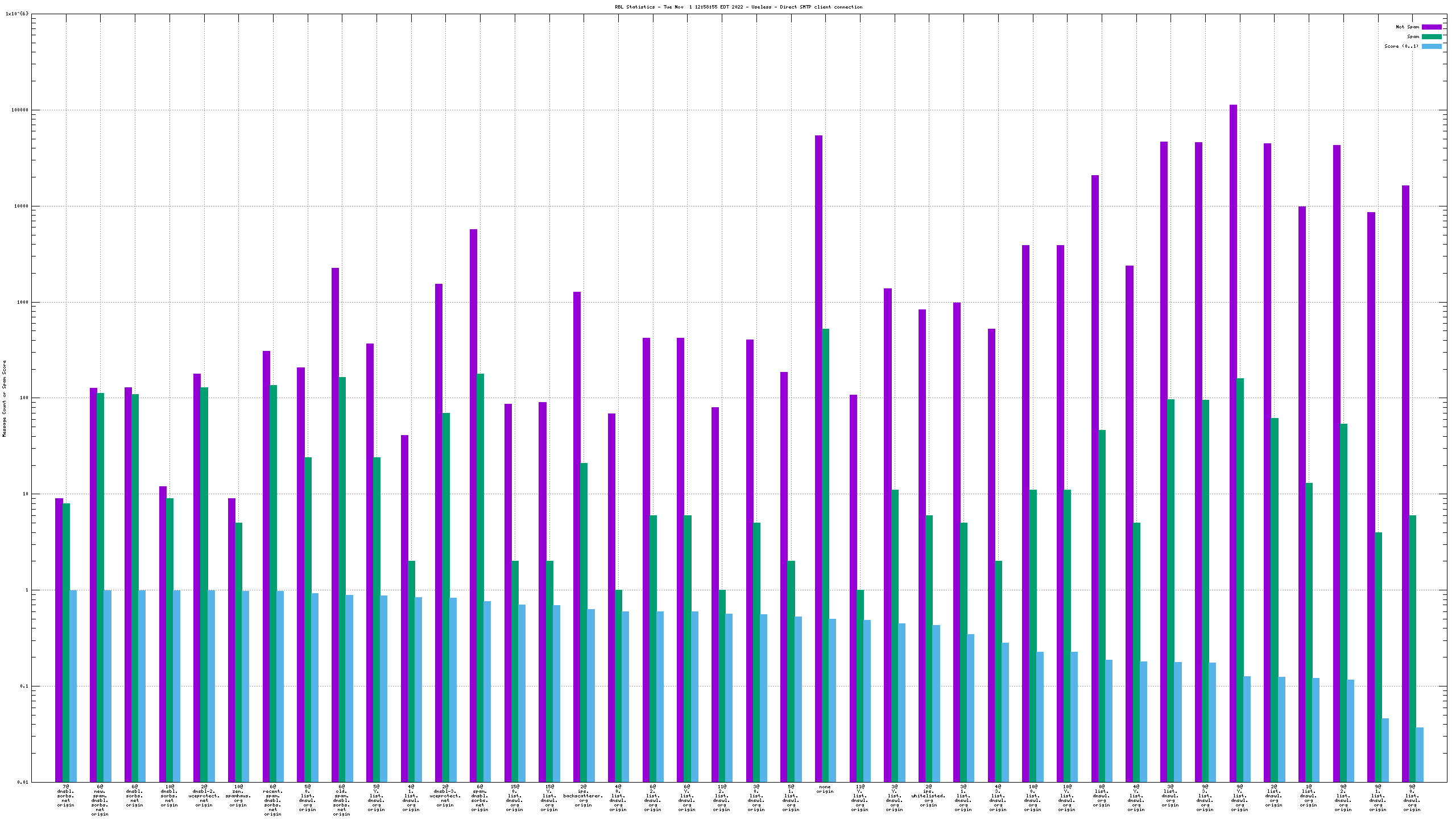Click the zen.spamhaus.org origin x-axis label
The image size is (1456, 819).
238,796
